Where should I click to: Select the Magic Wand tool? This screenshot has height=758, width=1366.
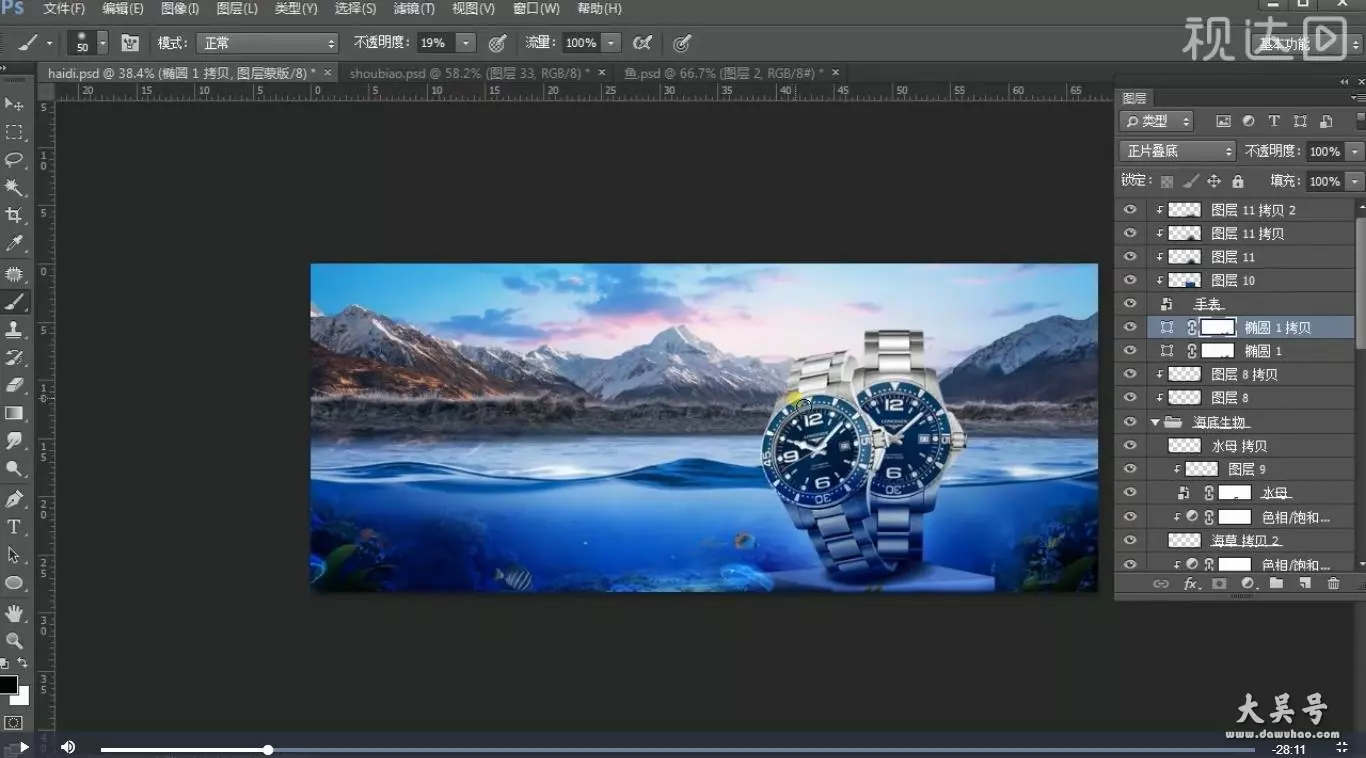pos(14,188)
